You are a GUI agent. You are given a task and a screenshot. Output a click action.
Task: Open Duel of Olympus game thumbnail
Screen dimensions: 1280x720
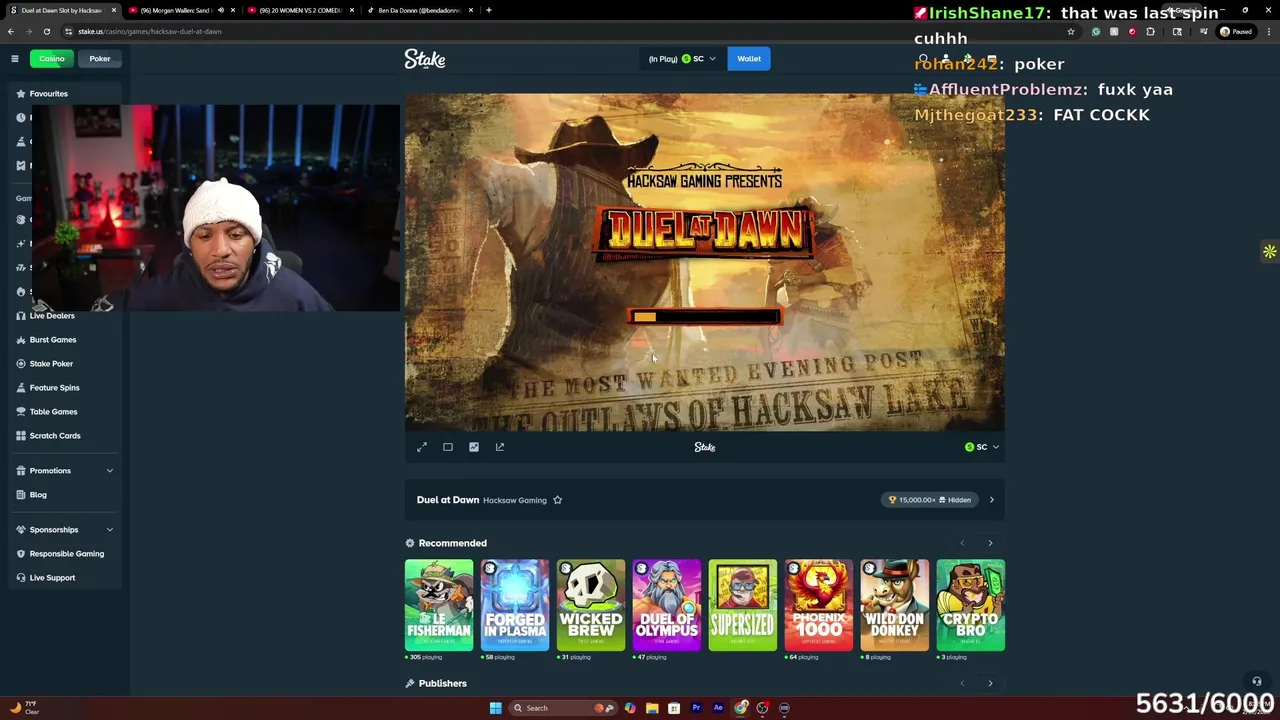pos(667,605)
